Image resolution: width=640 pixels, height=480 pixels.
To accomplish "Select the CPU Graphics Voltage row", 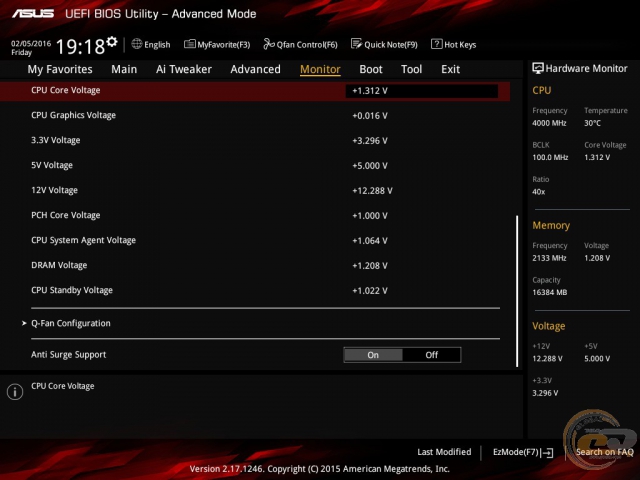I will pos(255,116).
